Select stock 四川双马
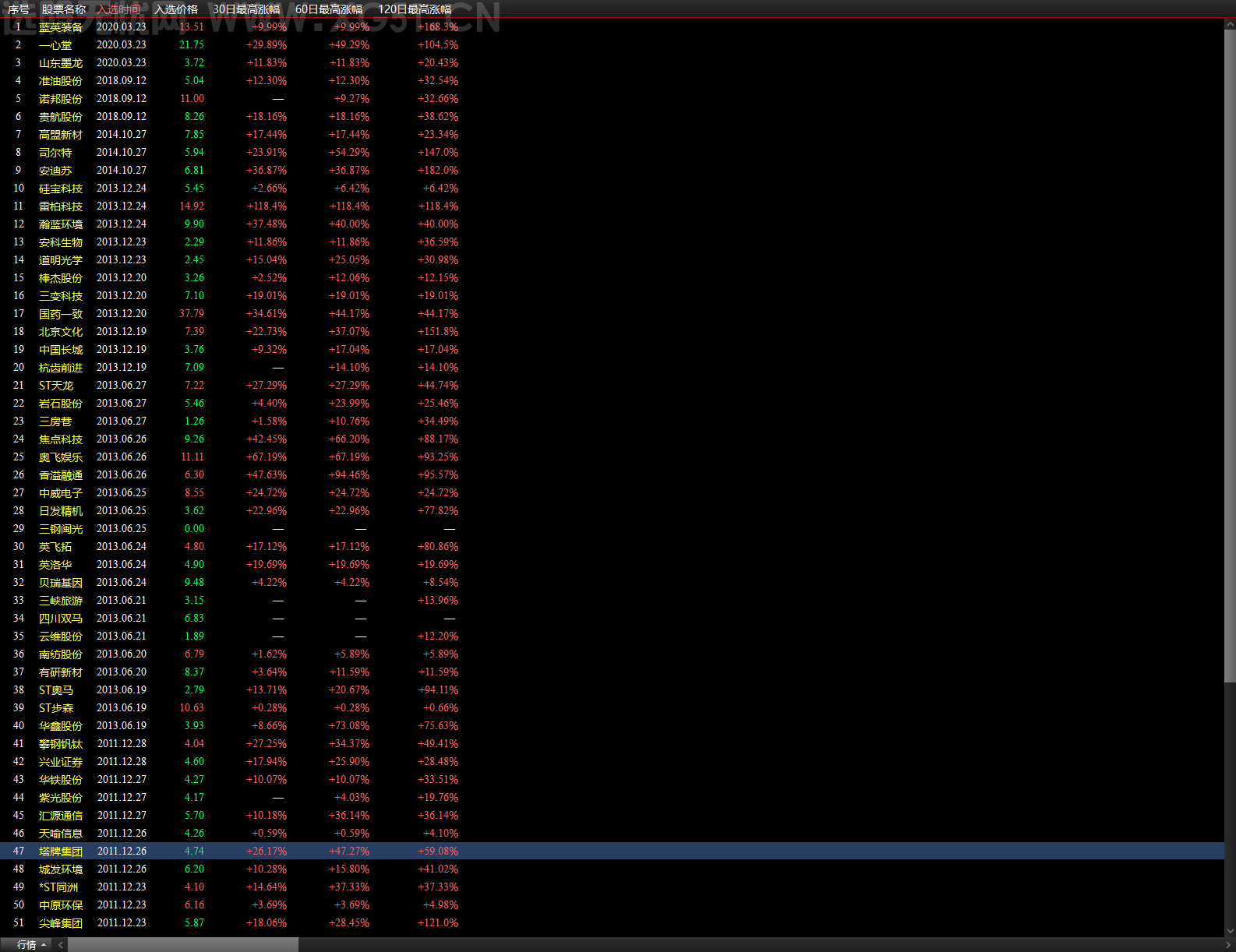The image size is (1236, 952). (x=61, y=619)
